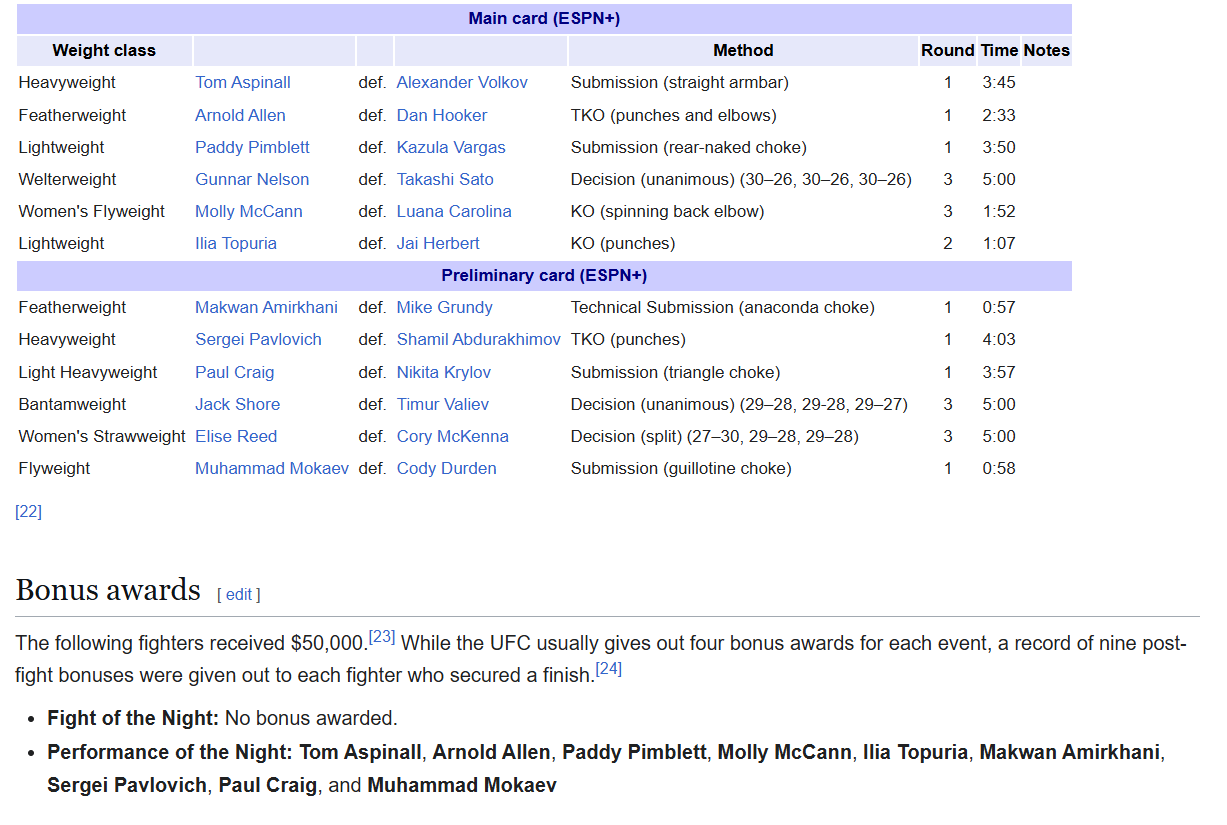Open the Shamil Abdurakhimov link
The image size is (1227, 825).
479,339
